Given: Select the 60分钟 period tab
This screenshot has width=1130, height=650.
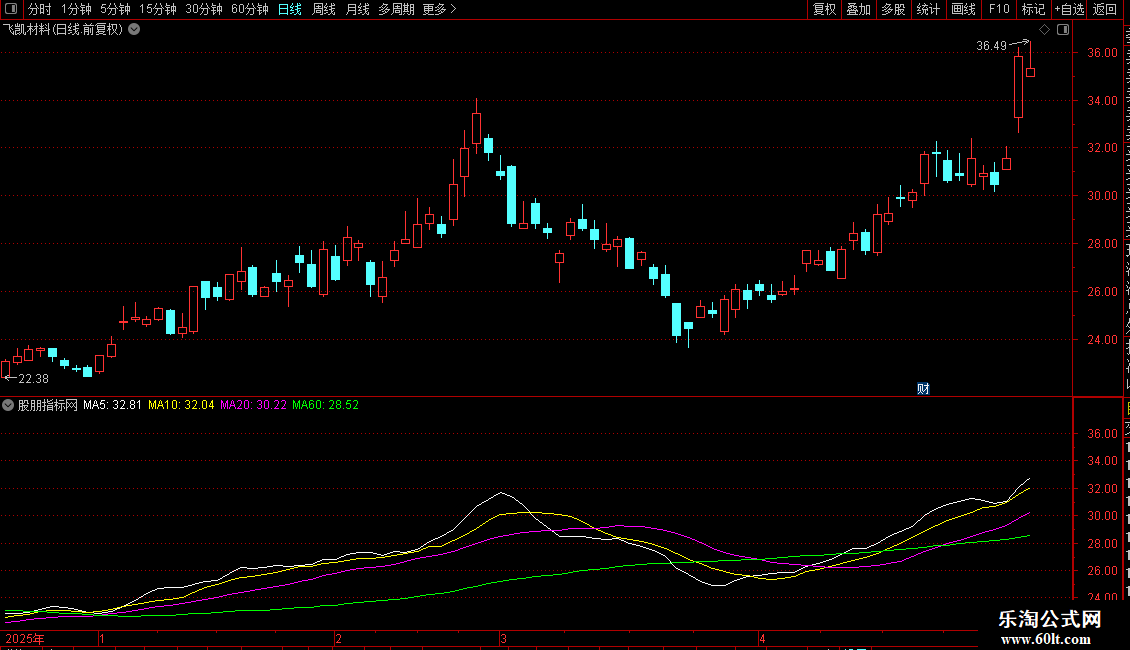Looking at the screenshot, I should coord(250,9).
